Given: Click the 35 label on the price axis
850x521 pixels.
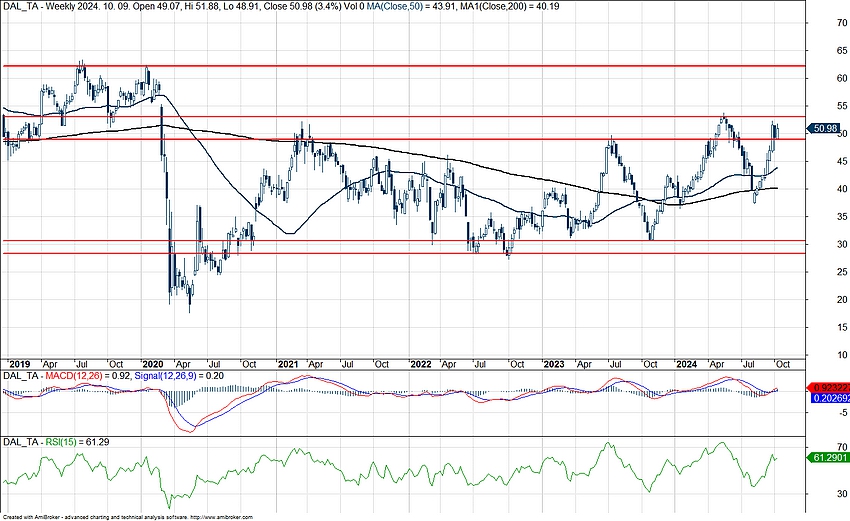Looking at the screenshot, I should tap(842, 216).
